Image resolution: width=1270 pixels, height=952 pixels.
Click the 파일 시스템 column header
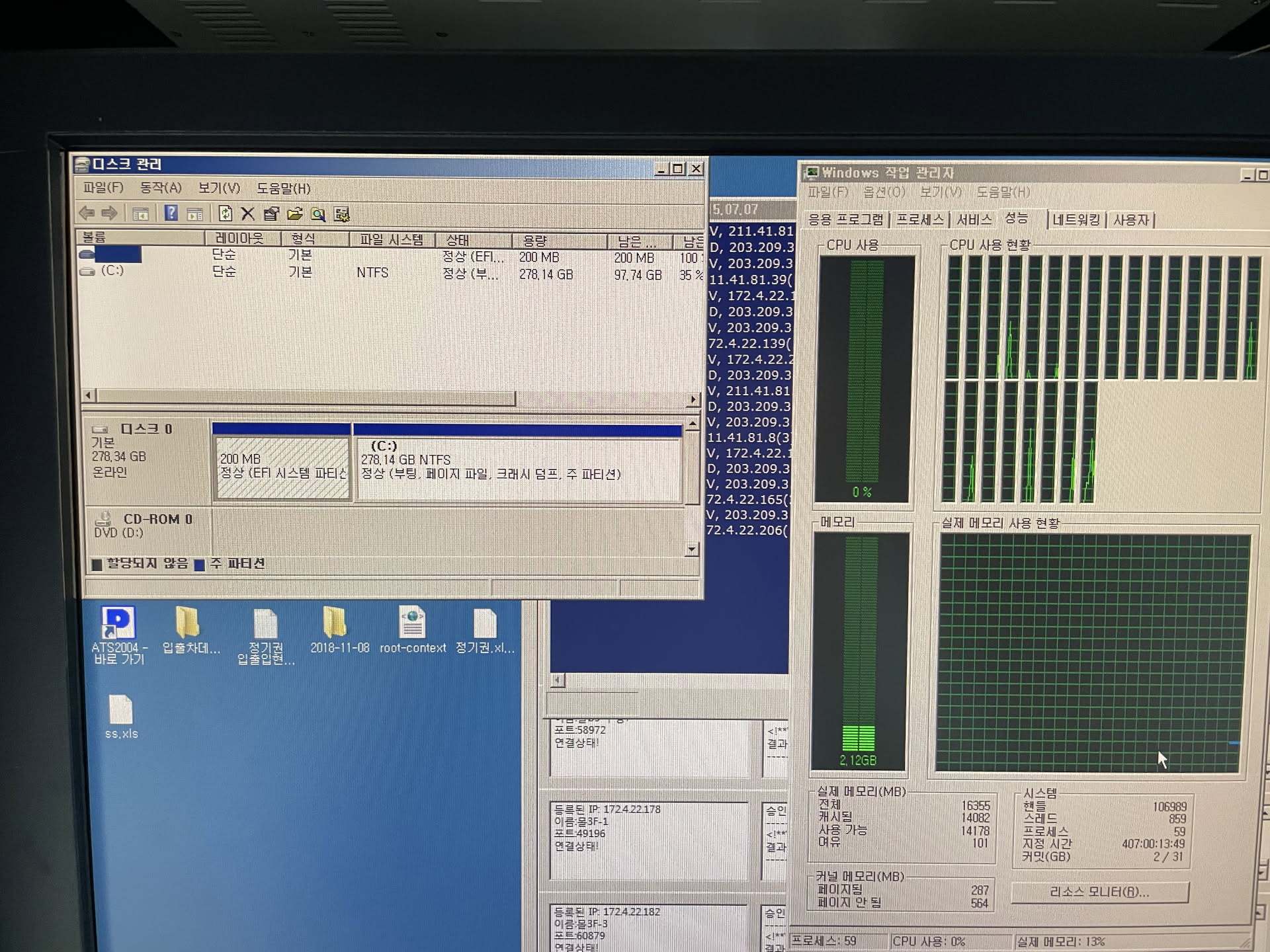pos(391,239)
